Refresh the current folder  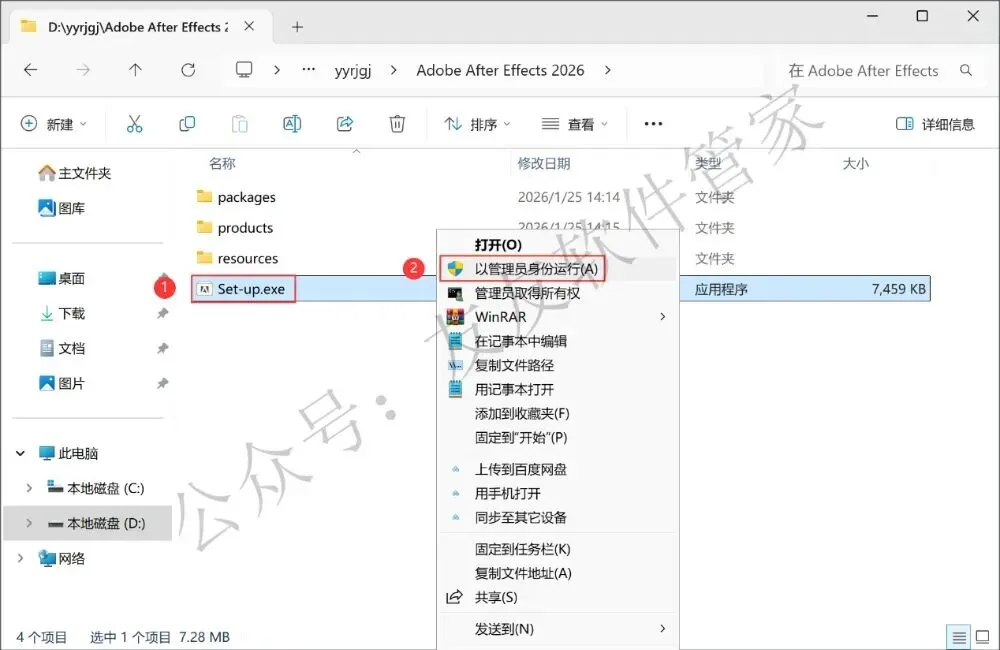[x=188, y=70]
